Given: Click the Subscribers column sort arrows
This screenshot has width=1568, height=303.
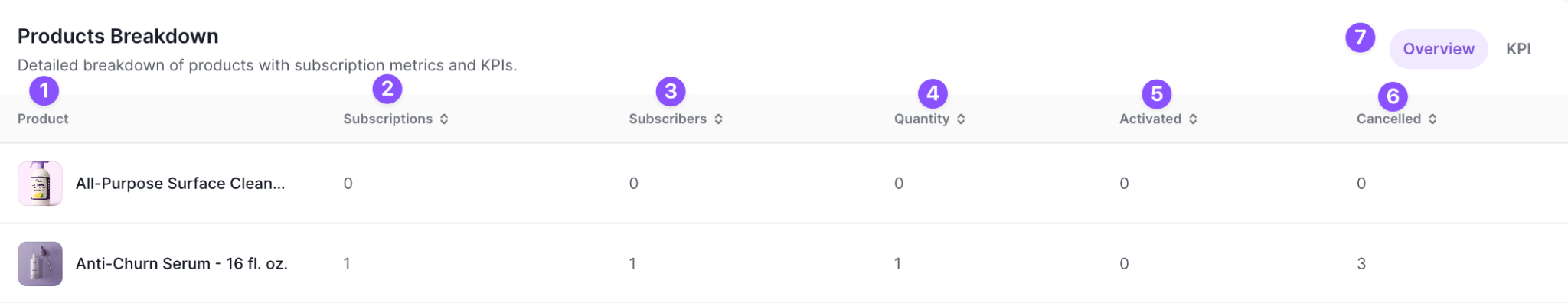Looking at the screenshot, I should pyautogui.click(x=718, y=119).
